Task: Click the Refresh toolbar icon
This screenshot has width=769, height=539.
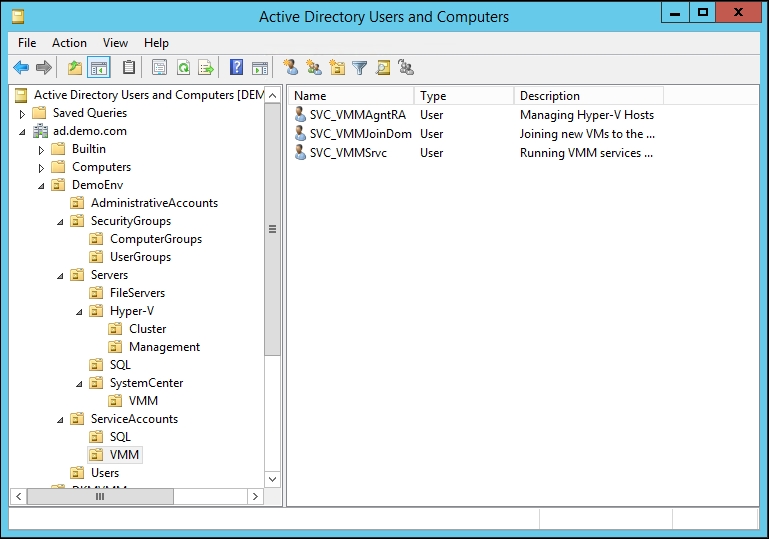Action: [x=183, y=68]
